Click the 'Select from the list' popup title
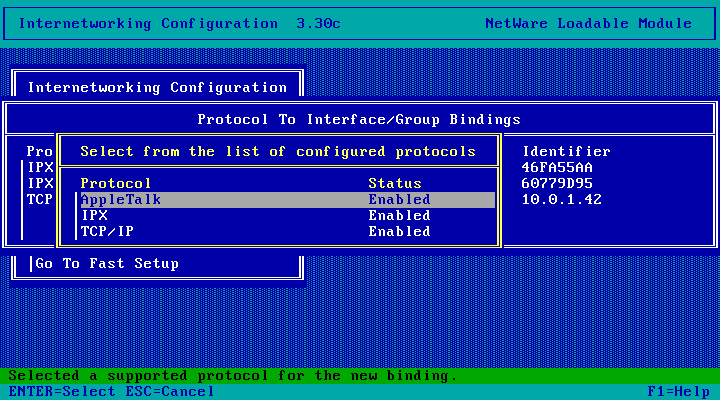 278,152
